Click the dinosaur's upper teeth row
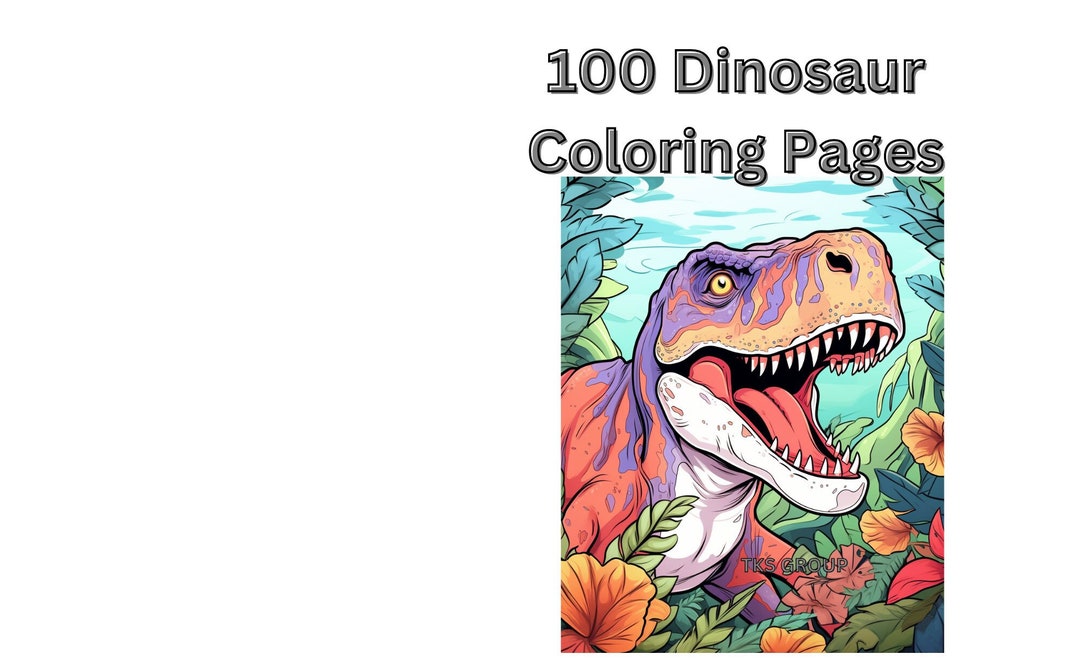Image resolution: width=1080 pixels, height=661 pixels. [x=820, y=350]
